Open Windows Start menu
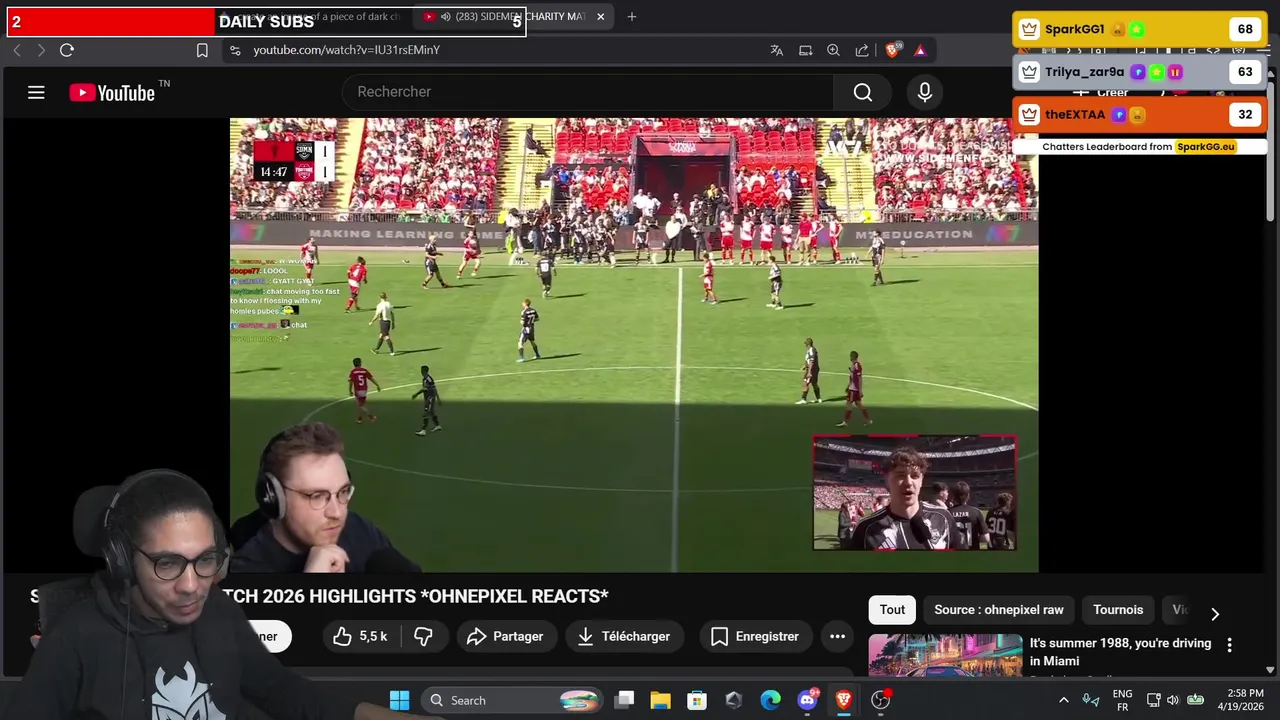 pos(399,700)
